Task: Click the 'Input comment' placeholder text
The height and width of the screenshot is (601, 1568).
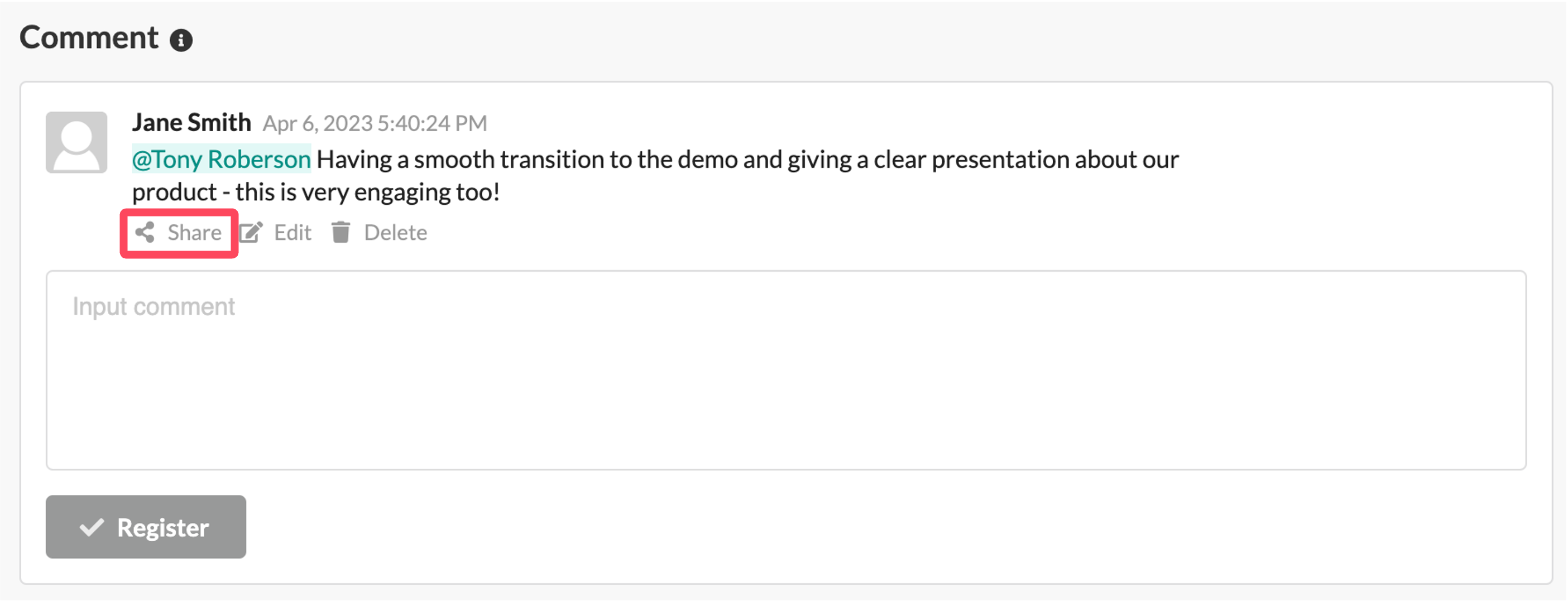Action: point(154,307)
